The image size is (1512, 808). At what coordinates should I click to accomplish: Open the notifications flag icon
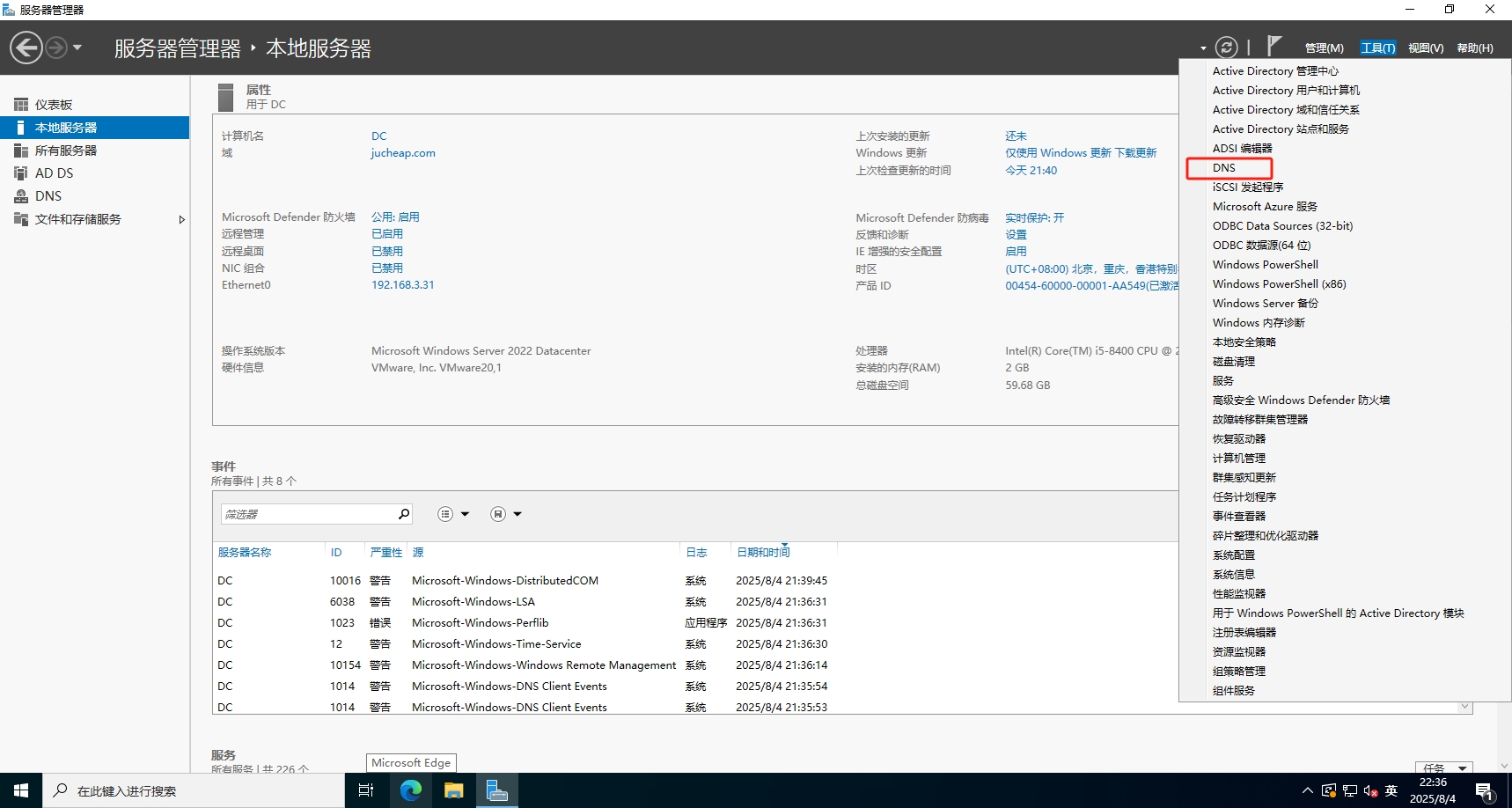[x=1273, y=45]
